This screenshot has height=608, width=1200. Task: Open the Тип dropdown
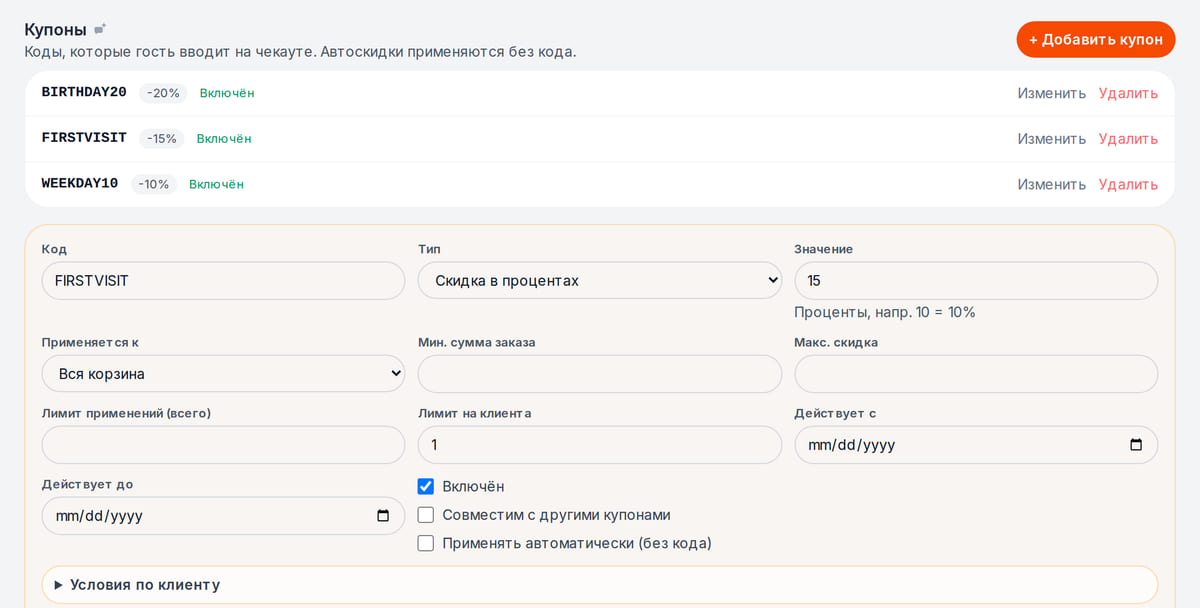pyautogui.click(x=600, y=281)
